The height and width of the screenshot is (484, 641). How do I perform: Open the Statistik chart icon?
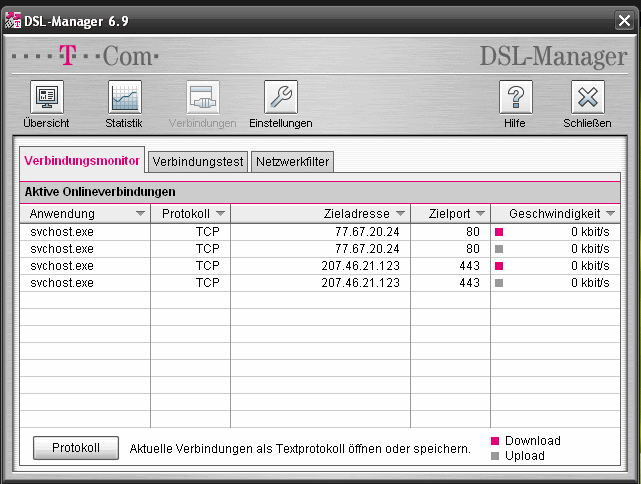(125, 97)
